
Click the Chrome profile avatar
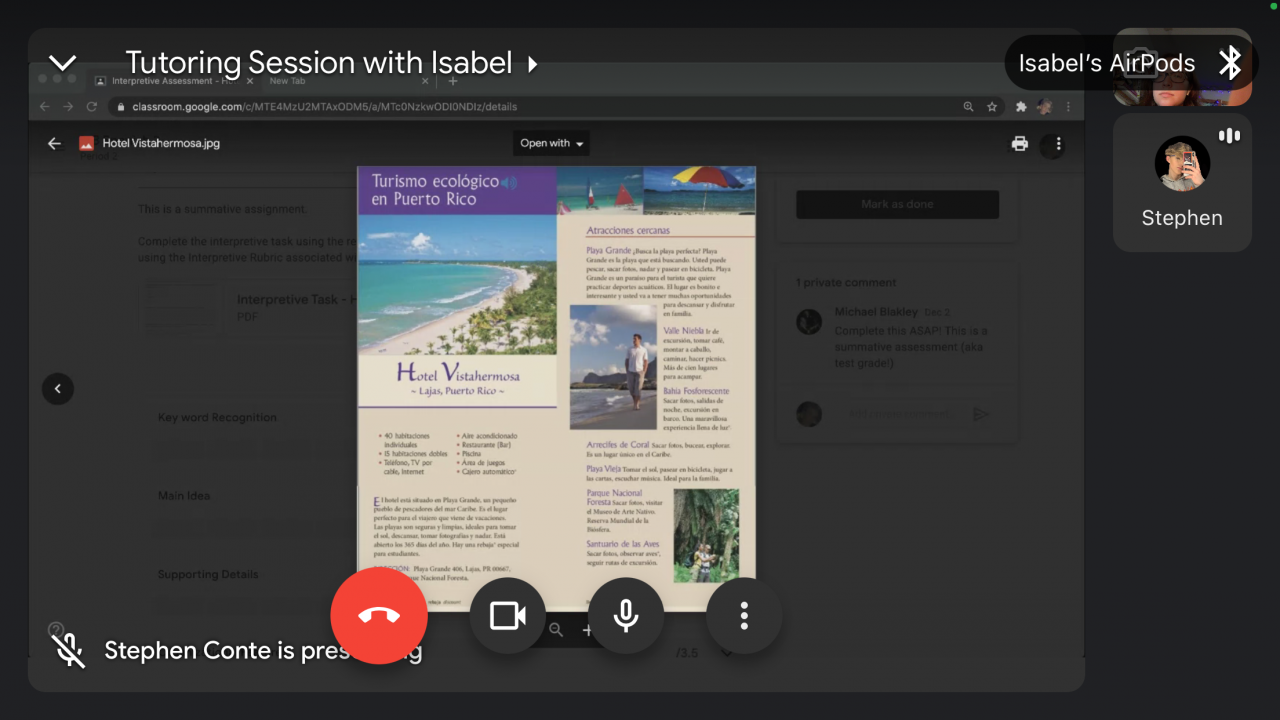(1045, 106)
